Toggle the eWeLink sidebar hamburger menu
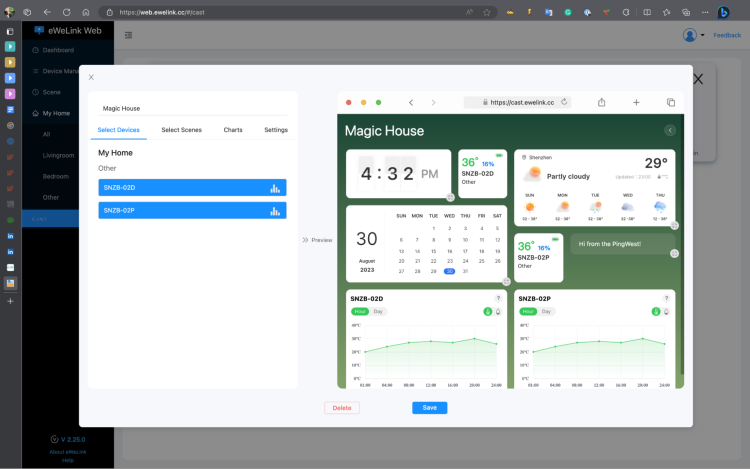 tap(128, 35)
